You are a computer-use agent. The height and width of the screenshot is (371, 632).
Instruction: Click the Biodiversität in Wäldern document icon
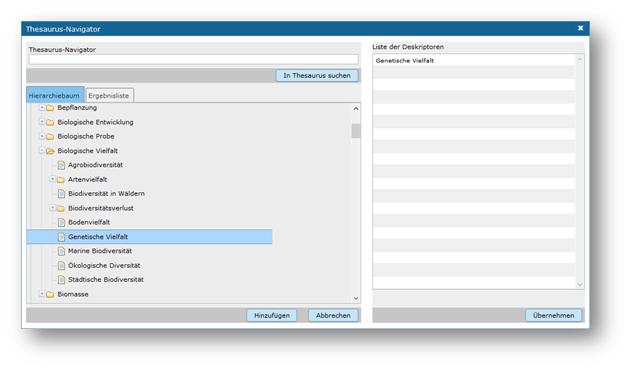(x=61, y=194)
